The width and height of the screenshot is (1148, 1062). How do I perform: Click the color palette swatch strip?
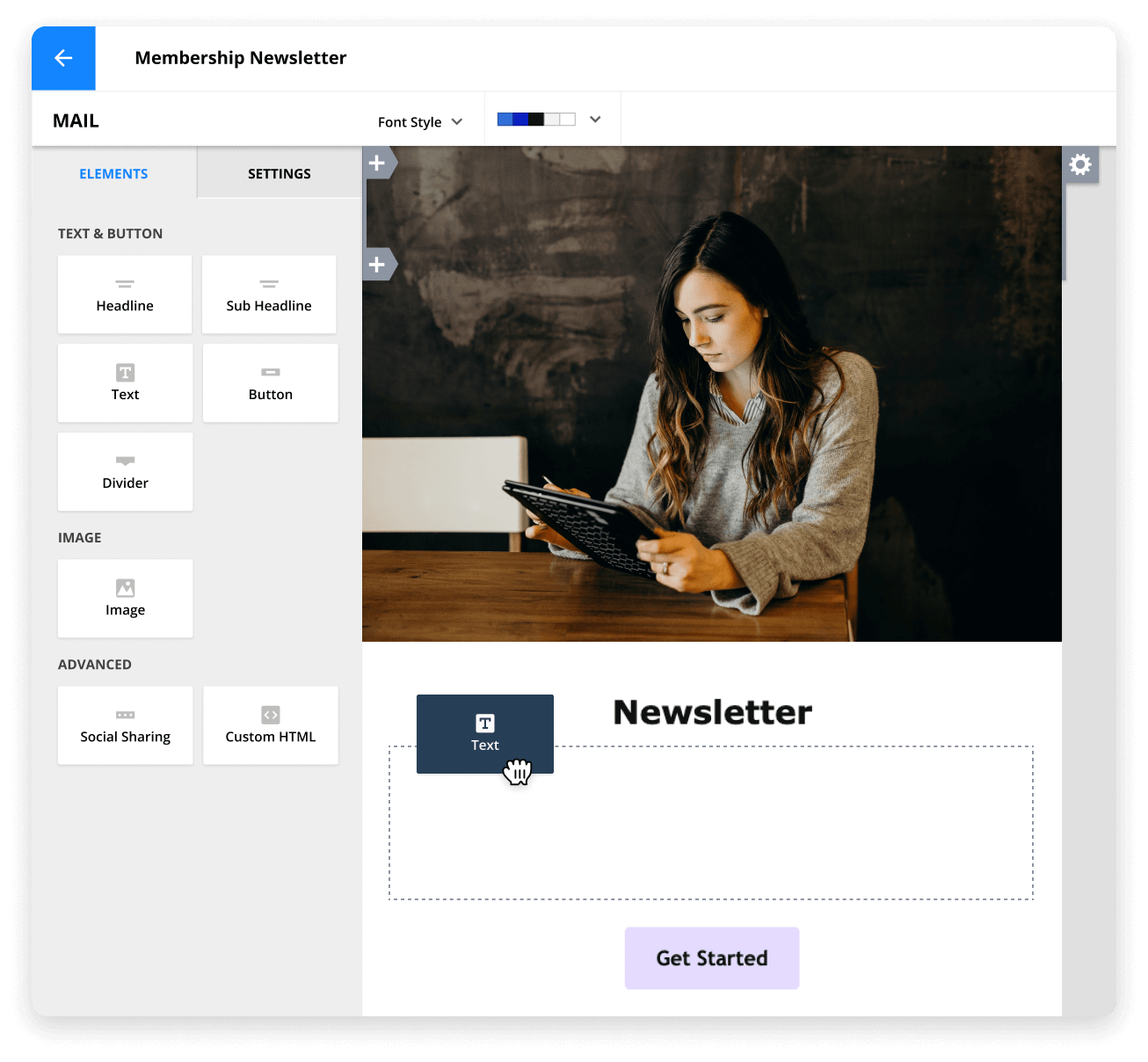coord(536,120)
